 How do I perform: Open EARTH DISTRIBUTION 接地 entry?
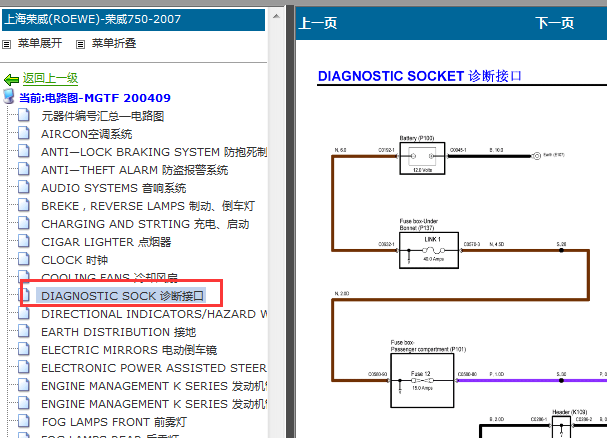tap(119, 332)
